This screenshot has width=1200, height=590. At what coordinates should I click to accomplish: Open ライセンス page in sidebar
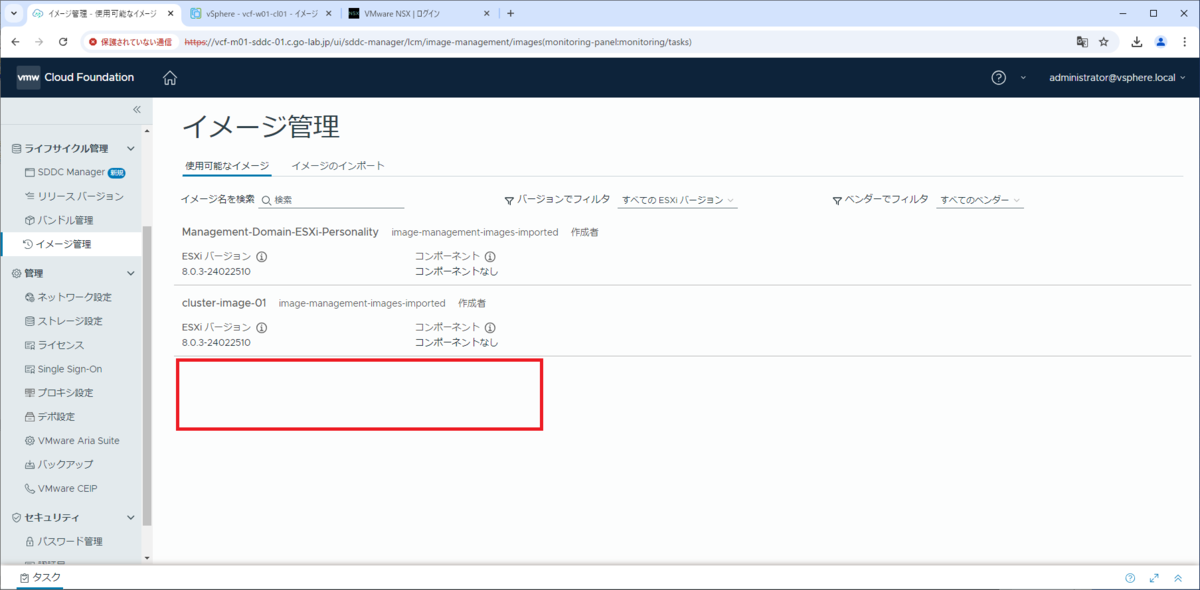tap(54, 345)
